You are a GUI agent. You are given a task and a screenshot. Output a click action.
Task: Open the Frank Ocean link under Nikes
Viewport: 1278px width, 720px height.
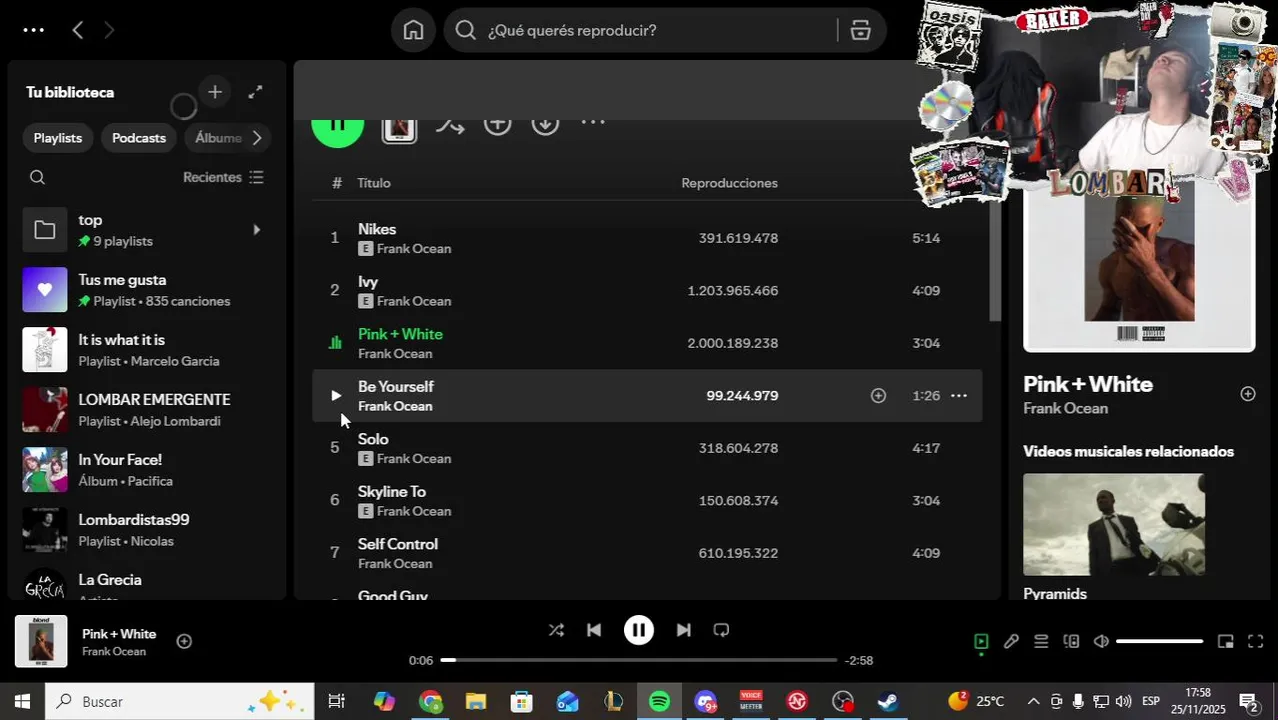click(414, 249)
